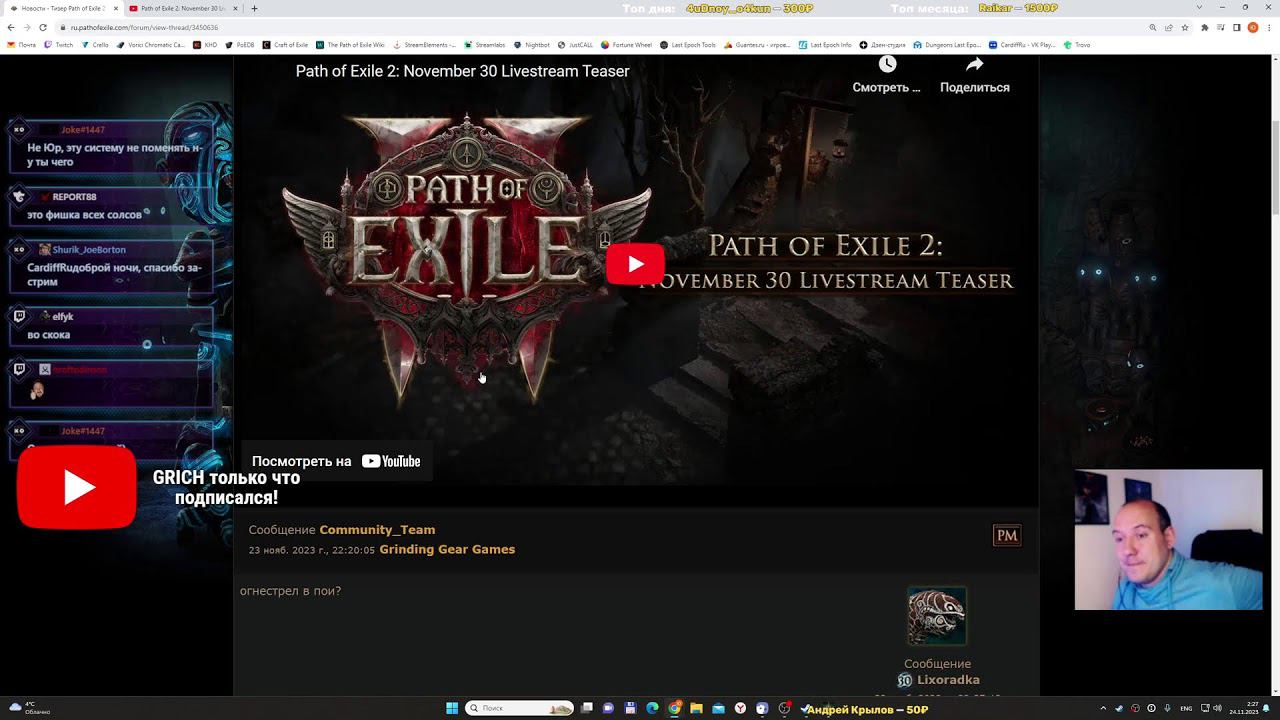Open the Fortune Wheel bookmark
This screenshot has height=720, width=1280.
(627, 45)
